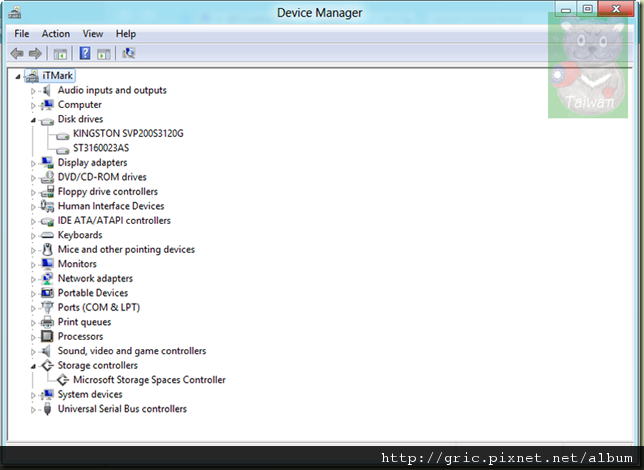Click Show/Hide Console Tree toolbar icon
Image resolution: width=644 pixels, height=470 pixels.
click(61, 53)
